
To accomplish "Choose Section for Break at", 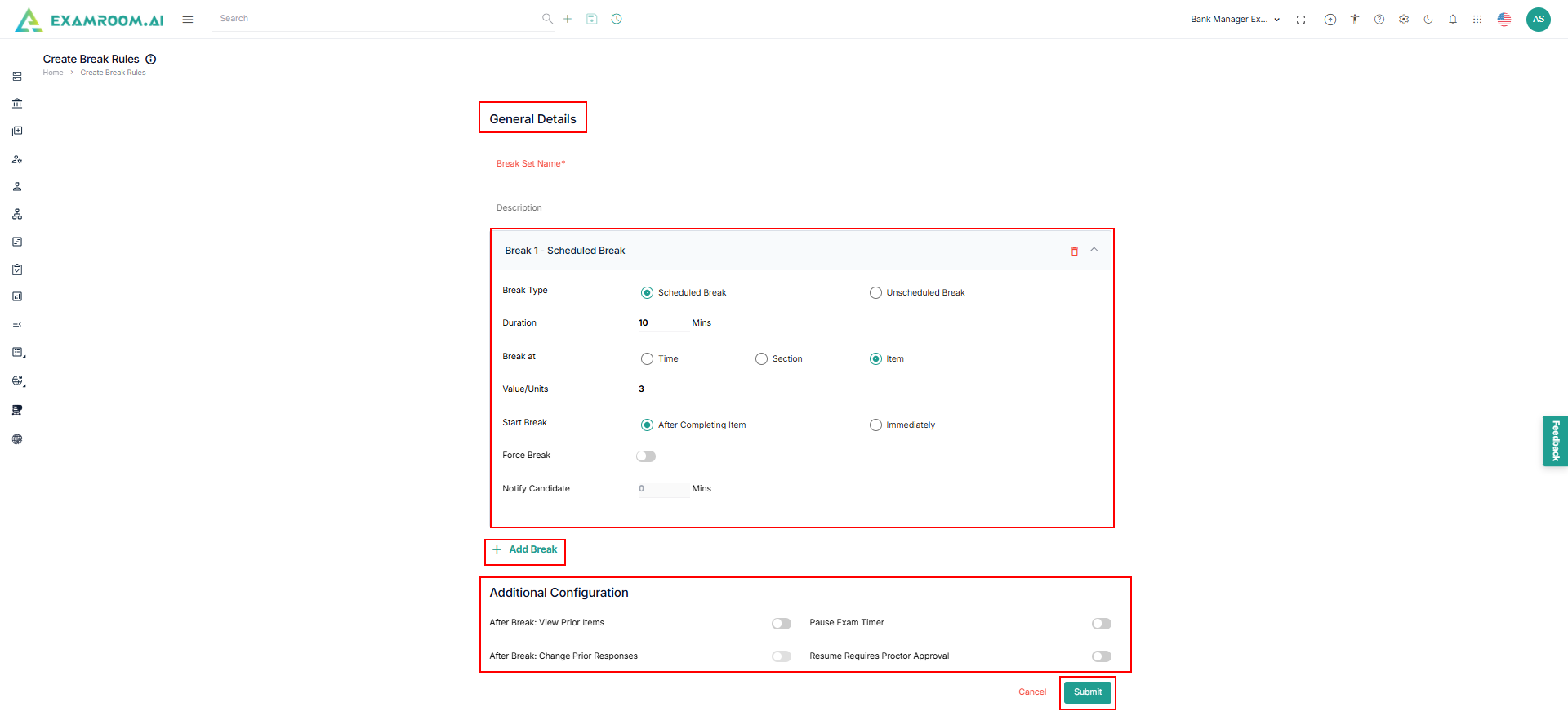I will pos(761,358).
